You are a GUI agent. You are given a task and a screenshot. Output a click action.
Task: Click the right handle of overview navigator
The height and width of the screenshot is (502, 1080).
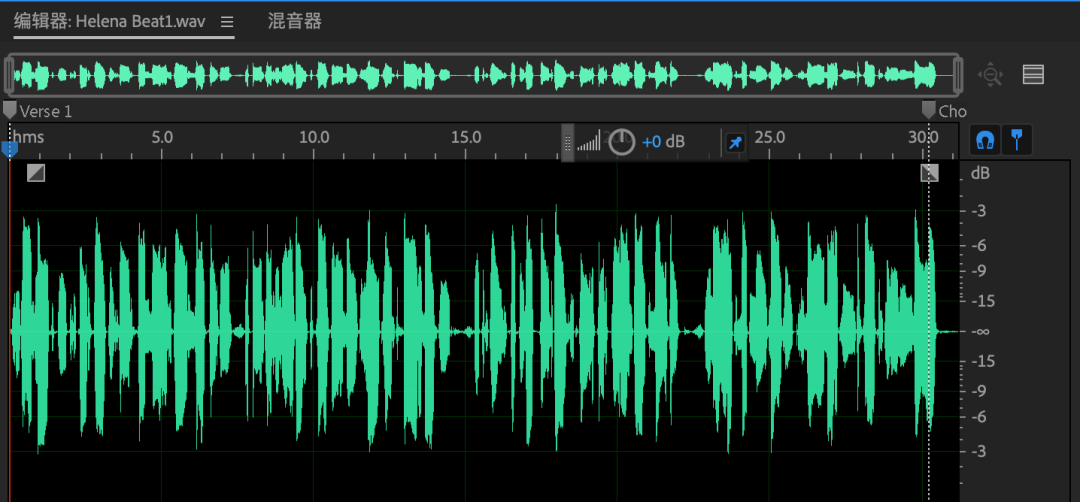(956, 74)
